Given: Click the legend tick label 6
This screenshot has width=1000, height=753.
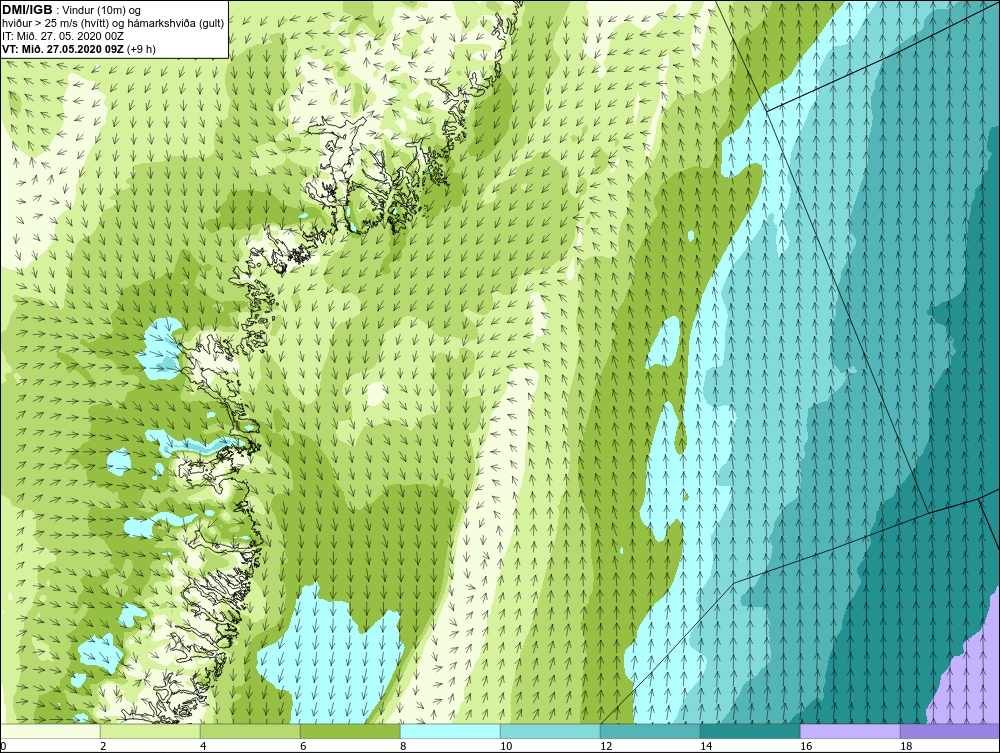Looking at the screenshot, I should point(303,747).
